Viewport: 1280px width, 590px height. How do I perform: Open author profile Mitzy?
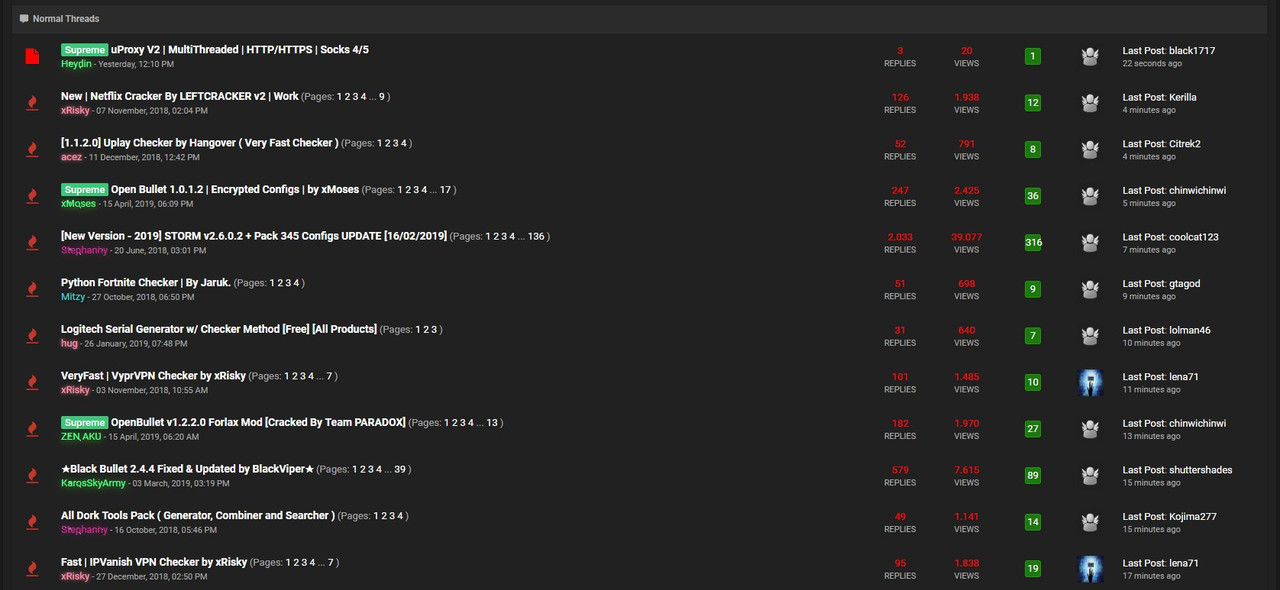coord(73,297)
